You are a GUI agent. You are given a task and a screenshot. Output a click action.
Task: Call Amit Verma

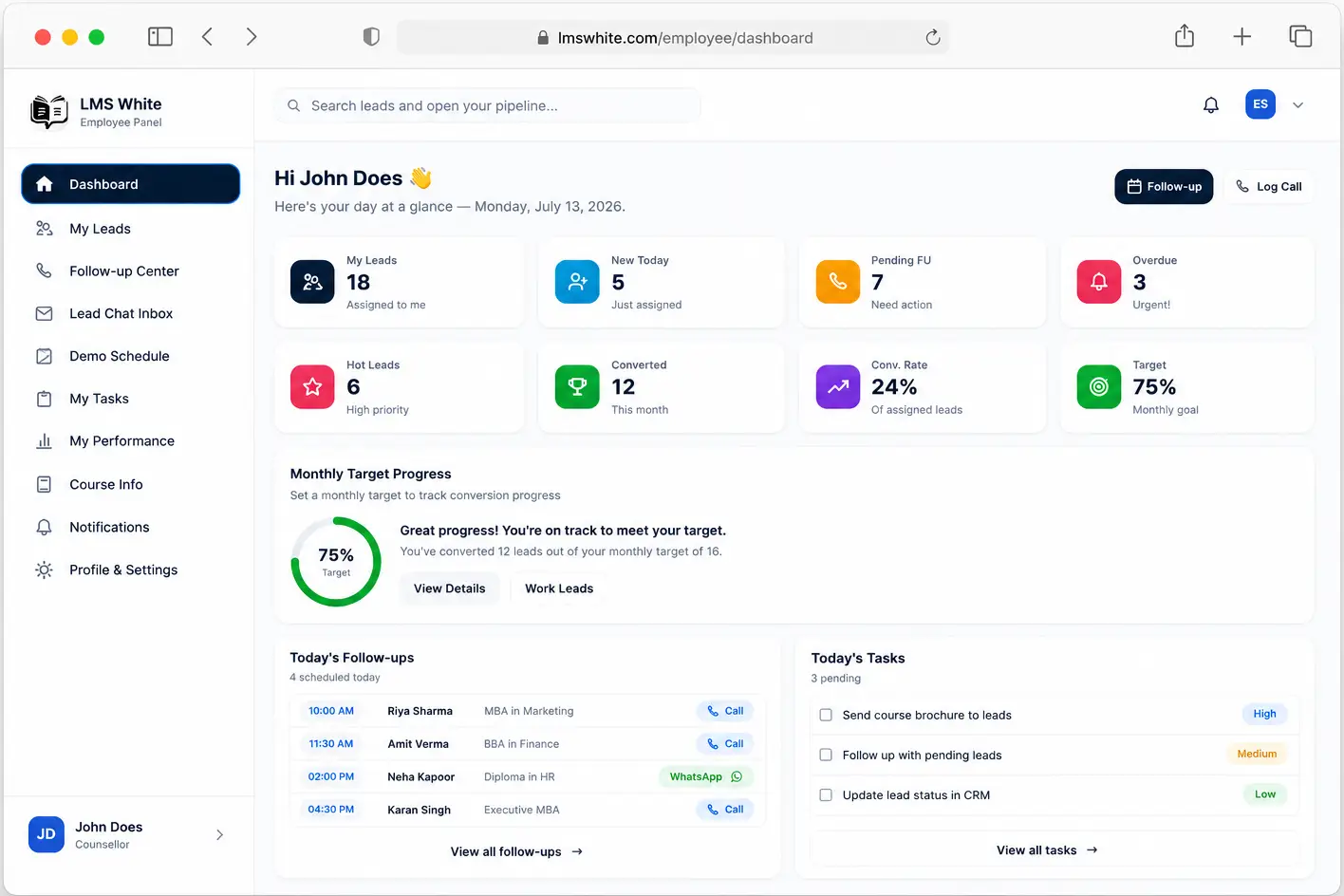click(x=725, y=744)
